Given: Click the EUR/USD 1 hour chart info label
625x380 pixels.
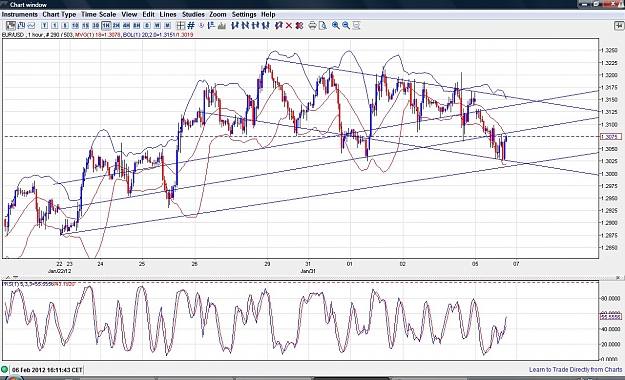Looking at the screenshot, I should (x=97, y=35).
